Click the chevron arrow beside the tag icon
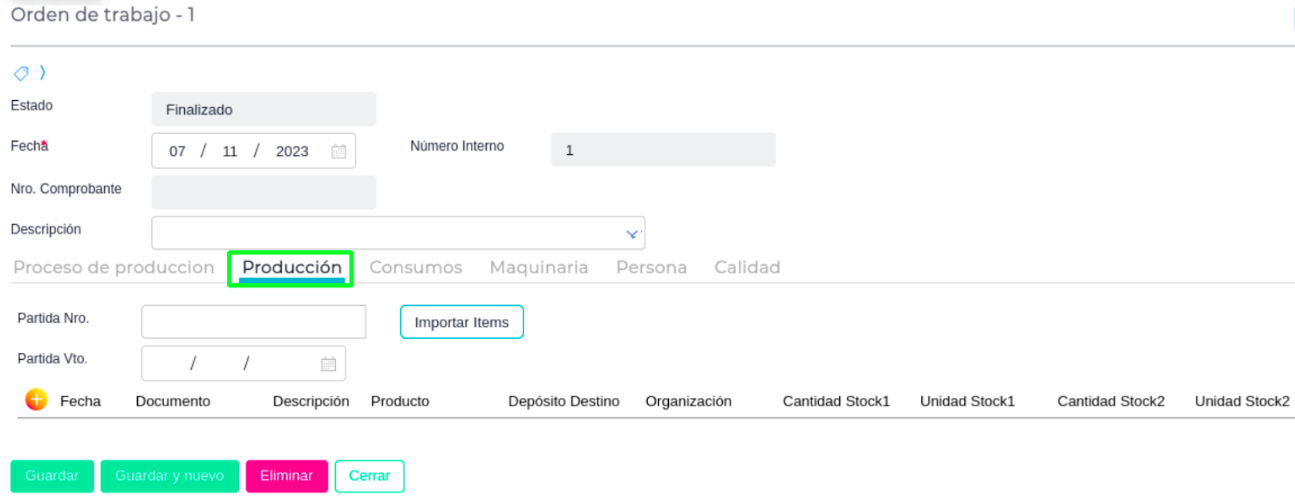The width and height of the screenshot is (1295, 503). (x=42, y=73)
